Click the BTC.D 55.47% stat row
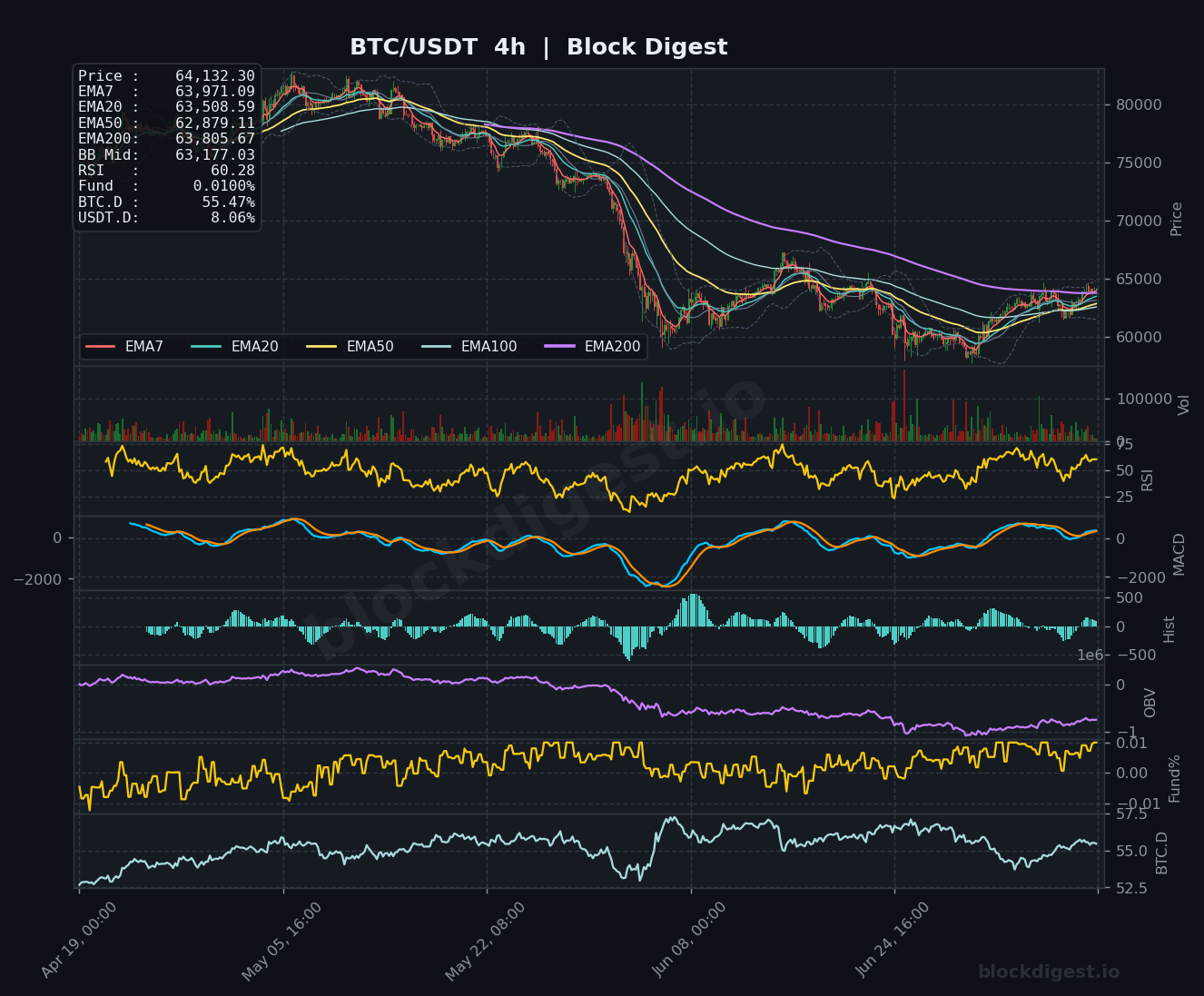The width and height of the screenshot is (1204, 996). click(166, 202)
